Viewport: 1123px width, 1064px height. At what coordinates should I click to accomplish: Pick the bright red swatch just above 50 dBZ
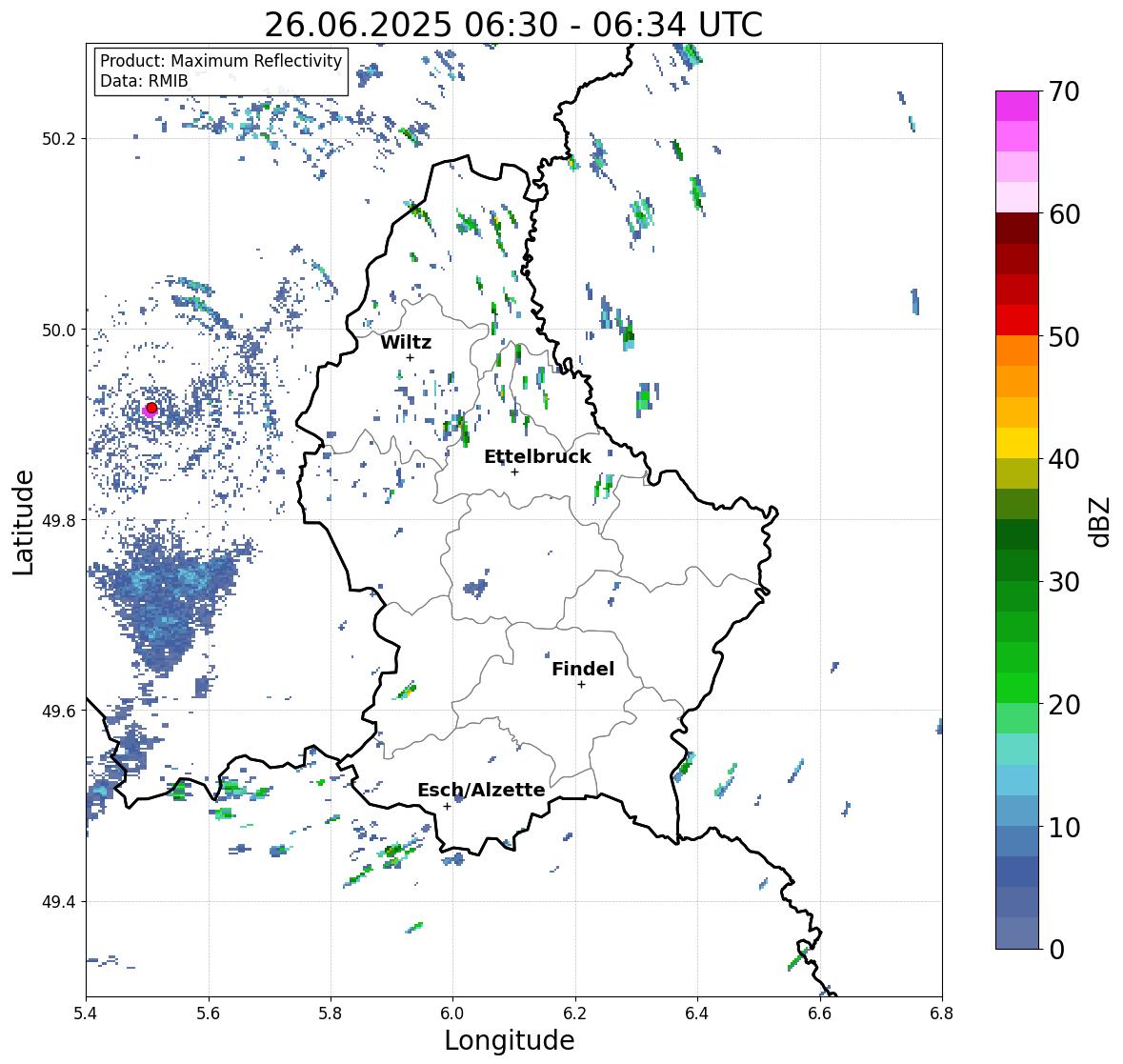(x=1017, y=320)
